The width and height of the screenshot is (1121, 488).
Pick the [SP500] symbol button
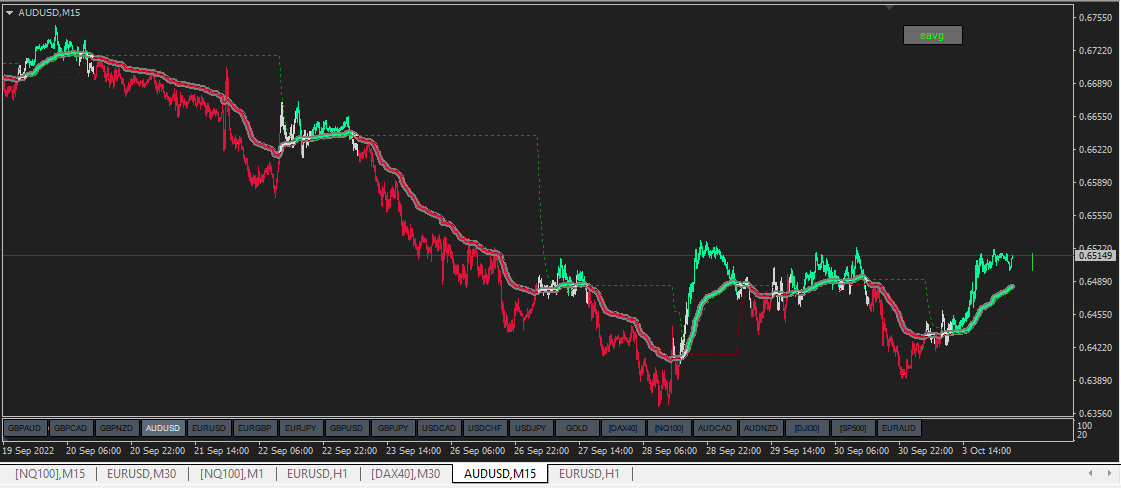(853, 428)
